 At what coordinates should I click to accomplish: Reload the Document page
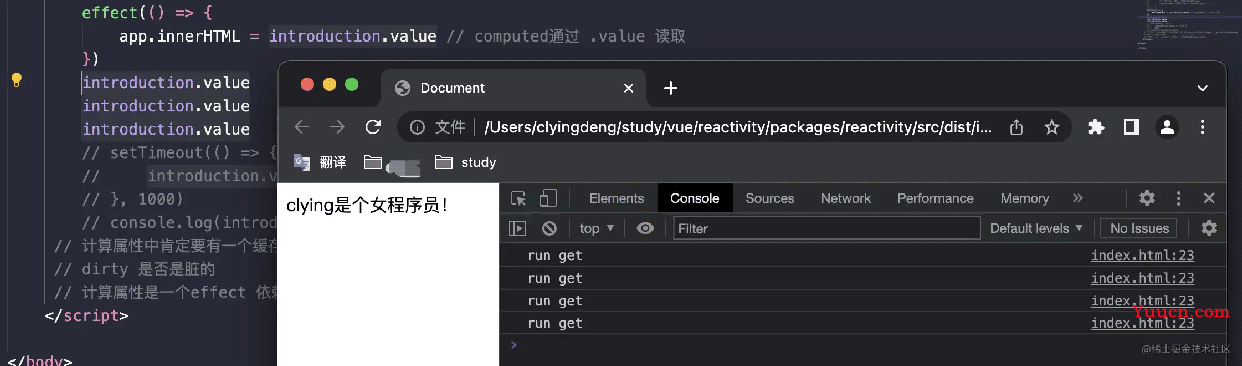[x=373, y=127]
